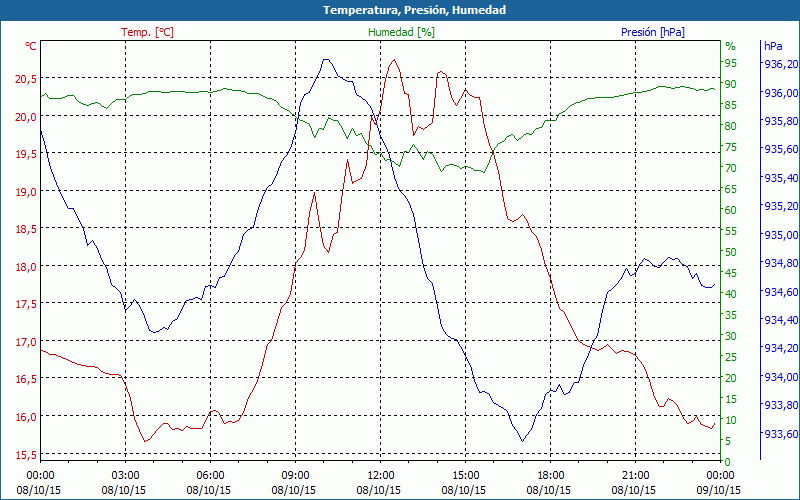Click the '935,60' pressure axis value
Image resolution: width=800 pixels, height=500 pixels.
pyautogui.click(x=779, y=149)
